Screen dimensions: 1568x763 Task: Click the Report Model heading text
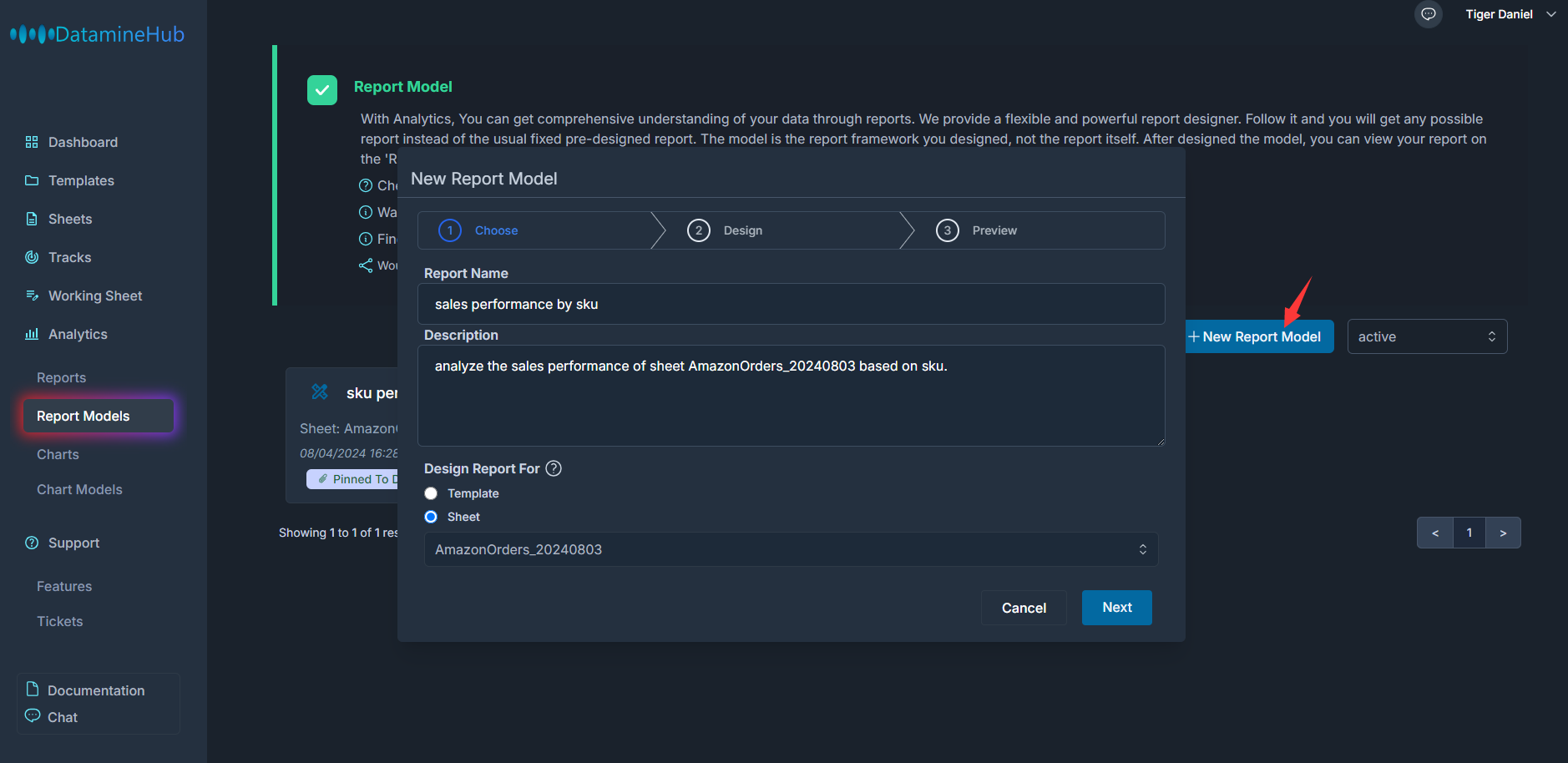403,87
